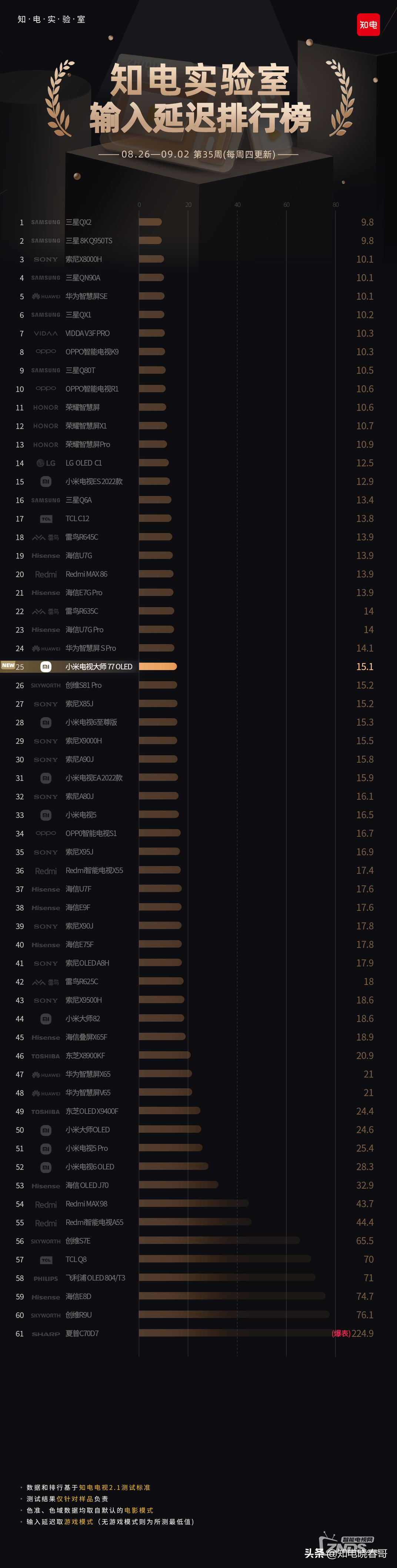Screen dimensions: 397x1568
Task: Click the bar for 三星QX2
Action: [x=150, y=222]
